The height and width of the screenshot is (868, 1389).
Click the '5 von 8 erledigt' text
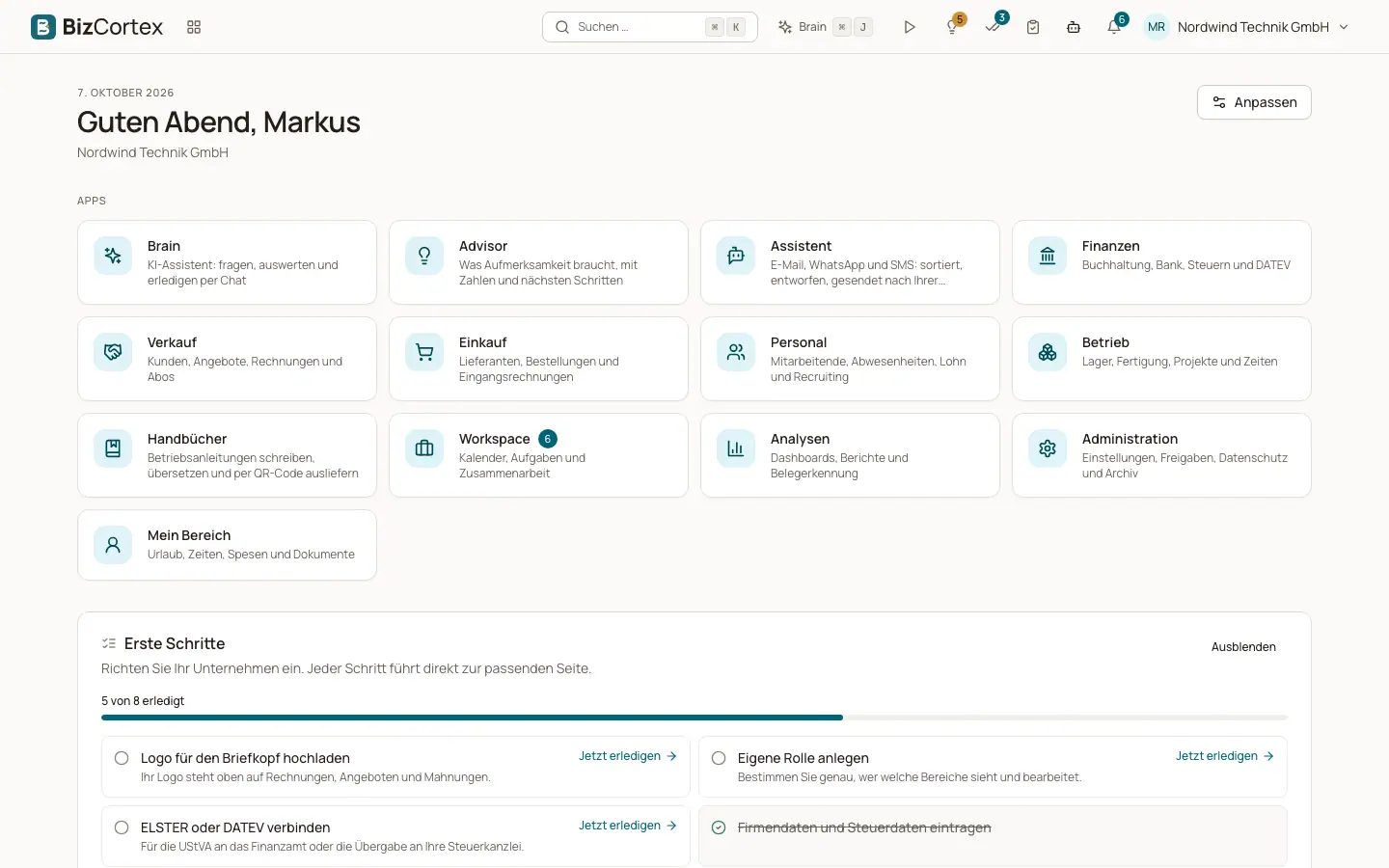point(143,701)
